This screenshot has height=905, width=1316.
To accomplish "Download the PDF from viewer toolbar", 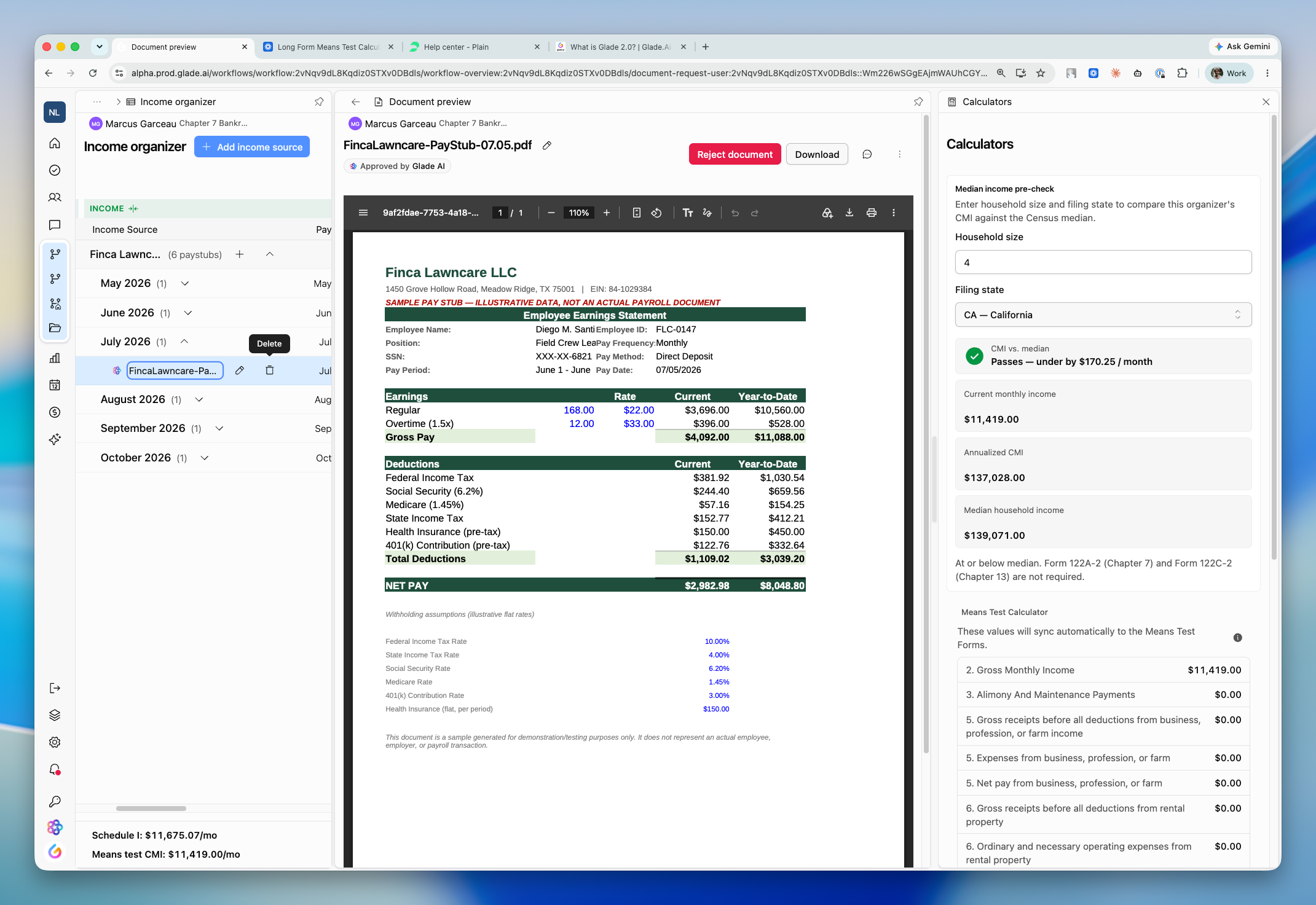I will coord(849,213).
